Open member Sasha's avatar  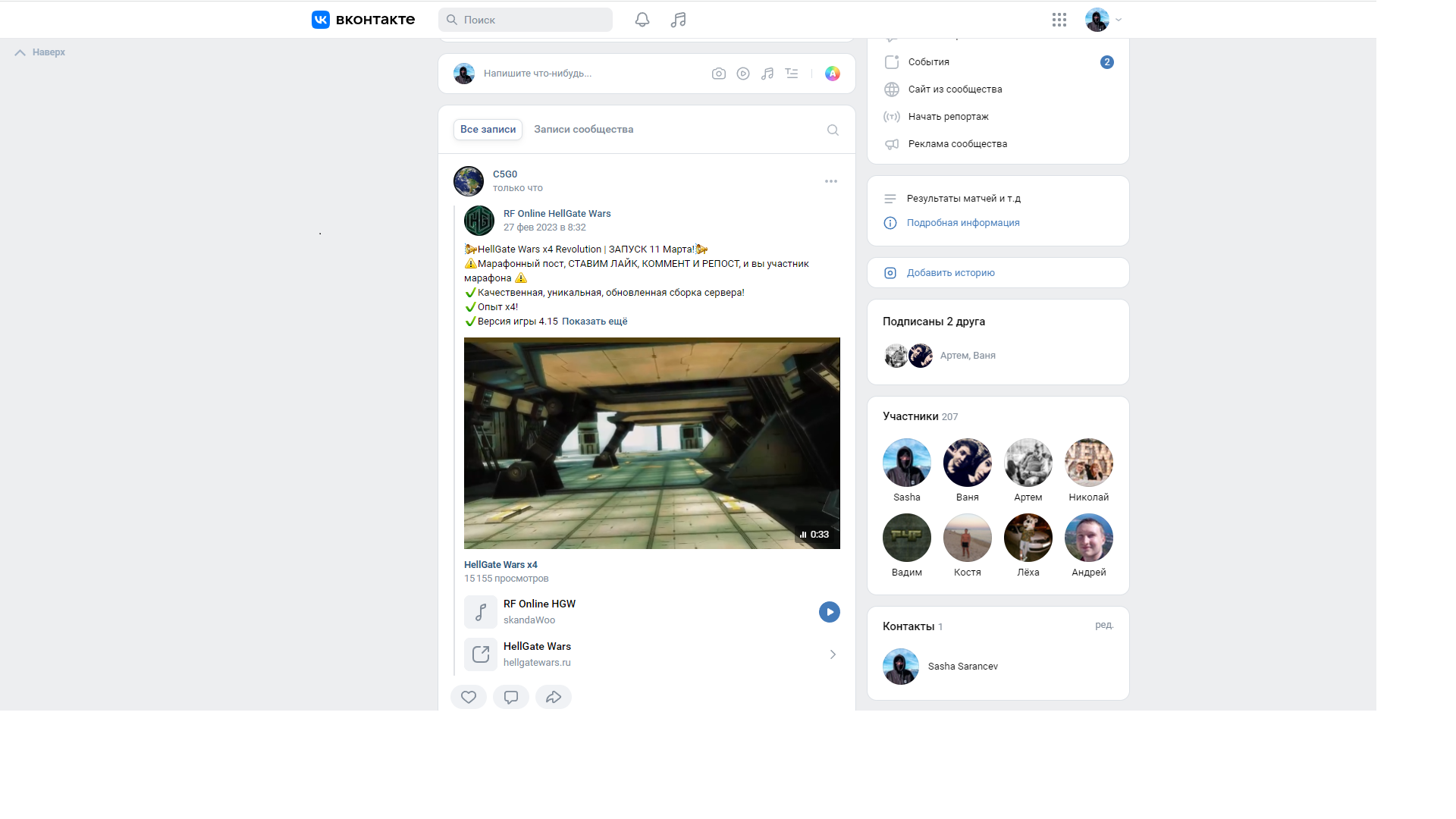click(907, 463)
